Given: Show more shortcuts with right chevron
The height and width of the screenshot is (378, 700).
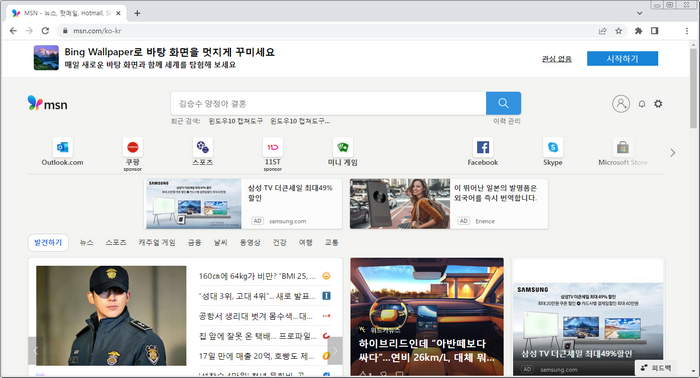Looking at the screenshot, I should coord(673,153).
